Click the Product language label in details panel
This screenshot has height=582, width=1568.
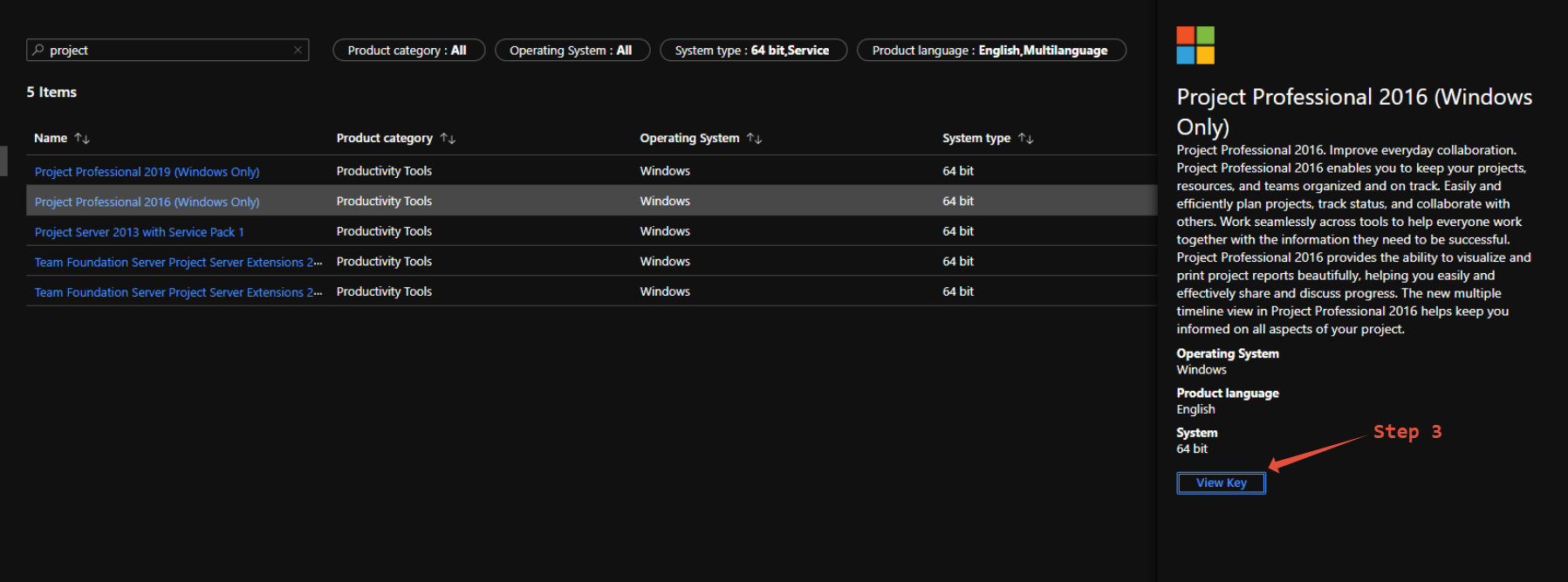pos(1228,393)
